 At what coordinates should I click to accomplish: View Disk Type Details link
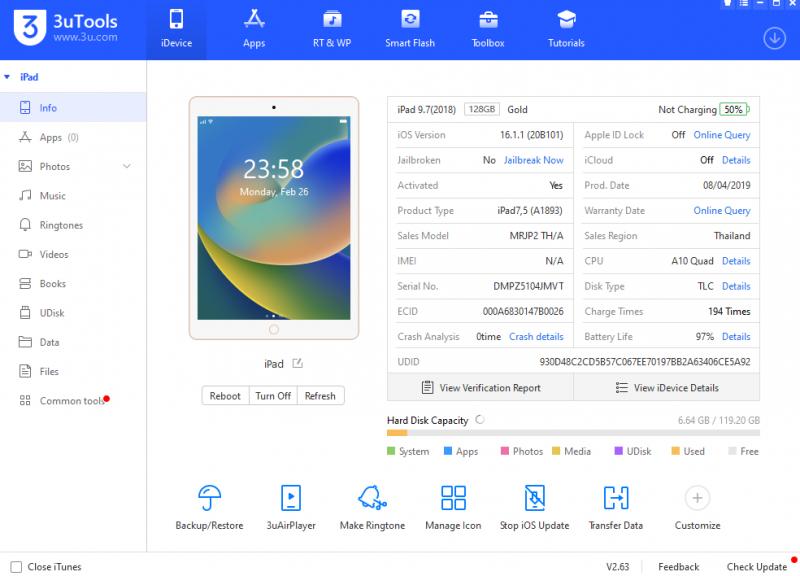pos(736,286)
